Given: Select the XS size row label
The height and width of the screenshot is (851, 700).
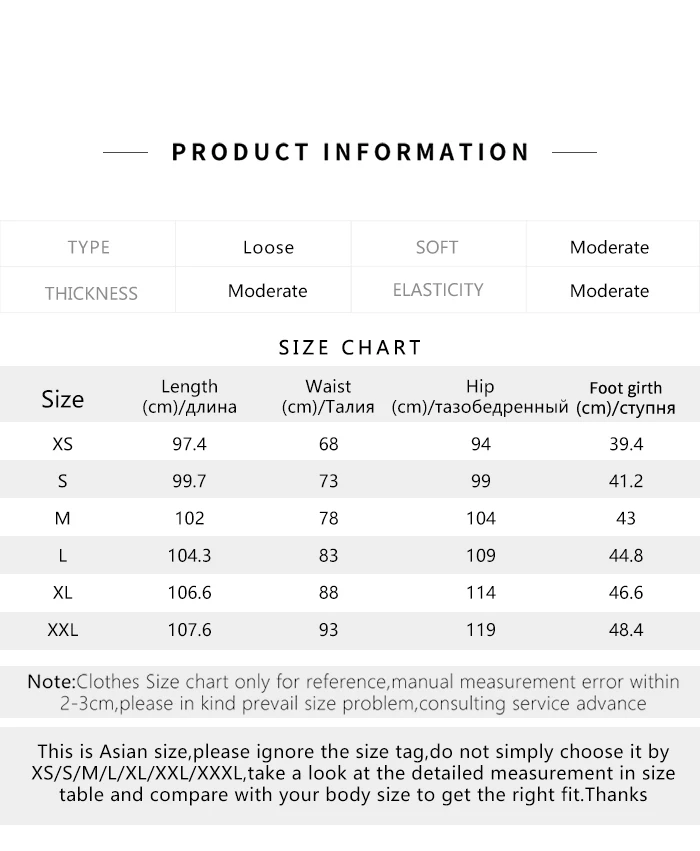Looking at the screenshot, I should pos(62,444).
